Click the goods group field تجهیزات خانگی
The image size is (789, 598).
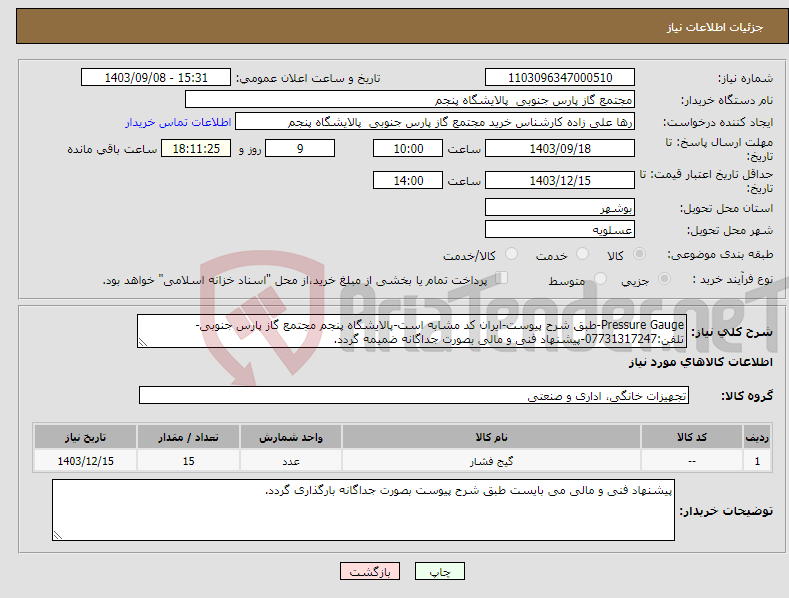(414, 396)
